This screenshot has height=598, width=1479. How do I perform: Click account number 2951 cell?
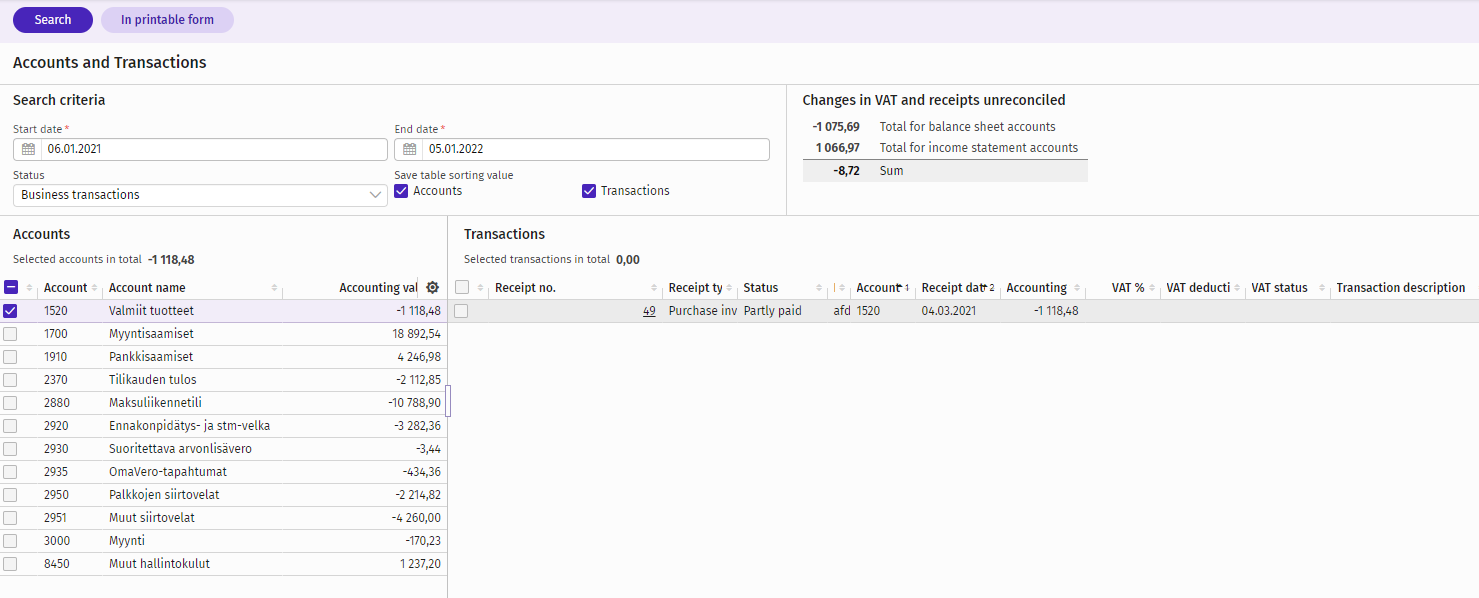tap(56, 518)
